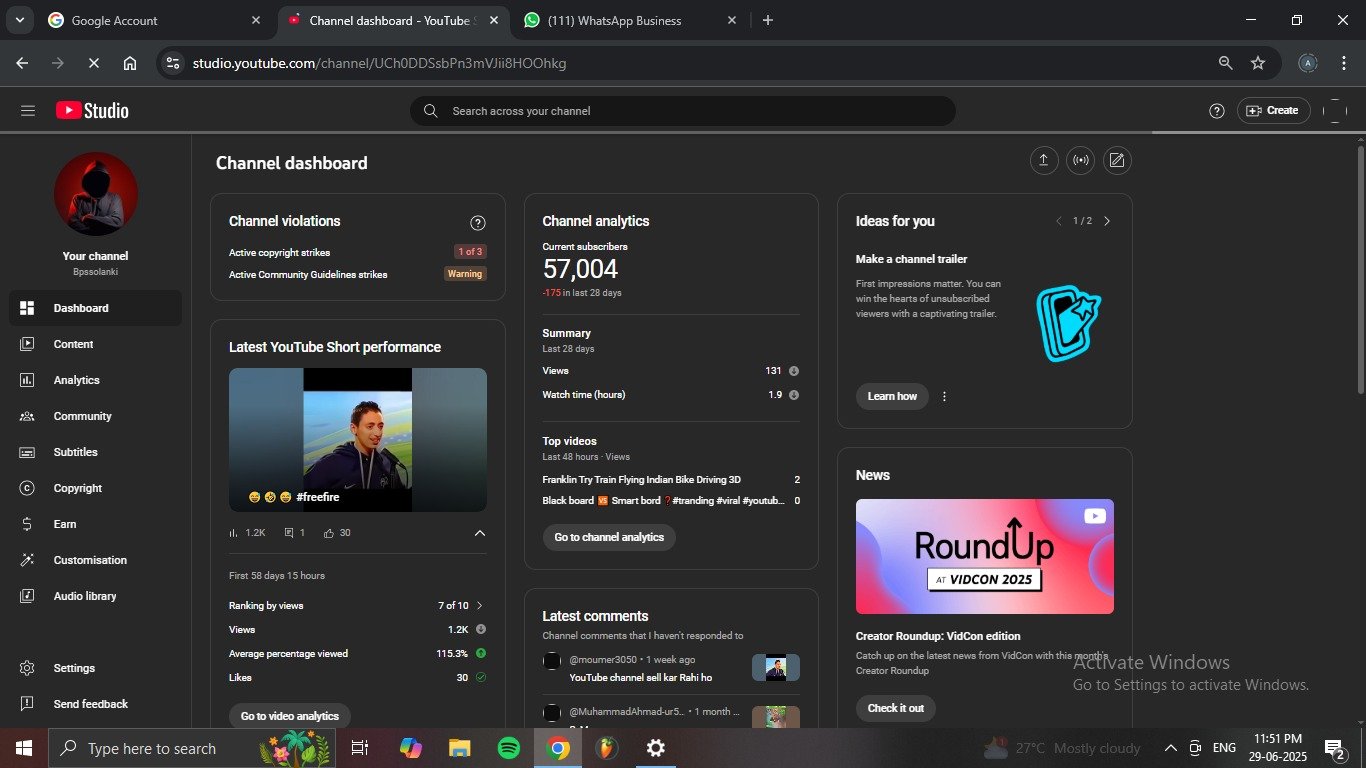This screenshot has width=1366, height=768.
Task: Open a new browser tab
Action: click(x=768, y=20)
